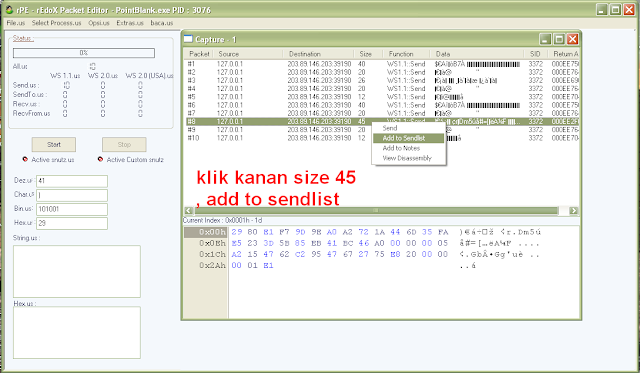
Task: Toggle Active snutz.us radio button
Action: (x=25, y=159)
